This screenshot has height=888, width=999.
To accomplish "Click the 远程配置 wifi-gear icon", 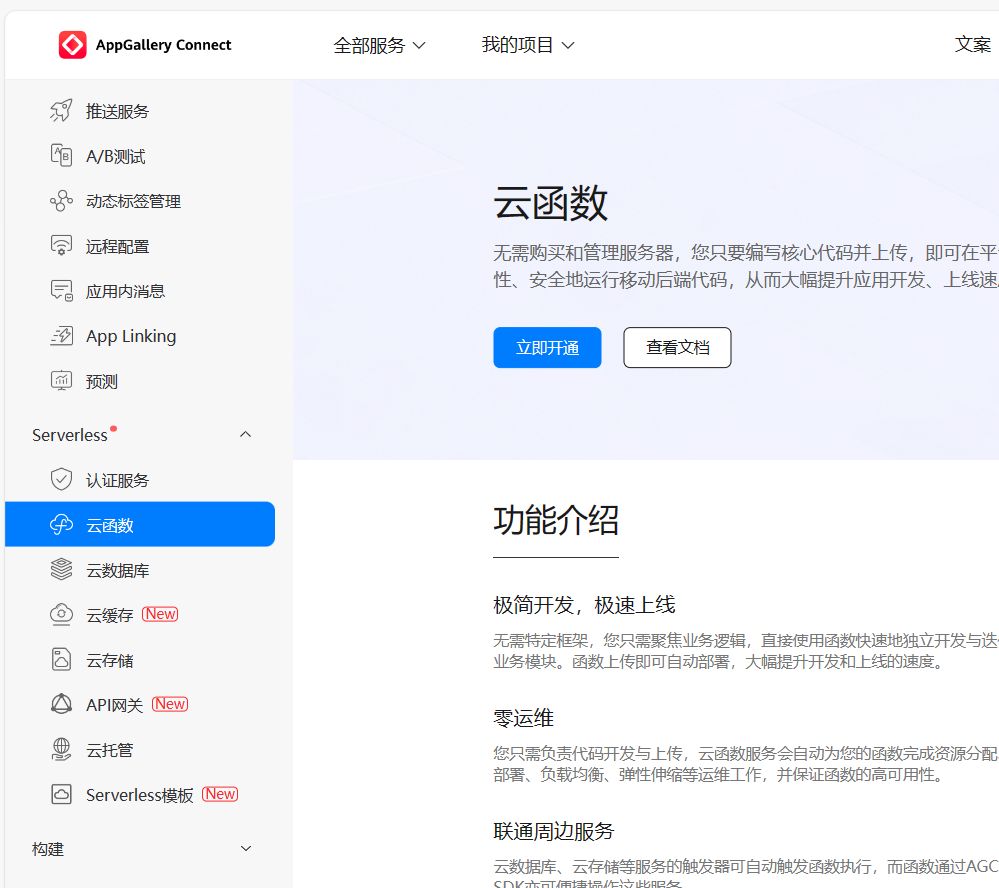I will tap(61, 246).
